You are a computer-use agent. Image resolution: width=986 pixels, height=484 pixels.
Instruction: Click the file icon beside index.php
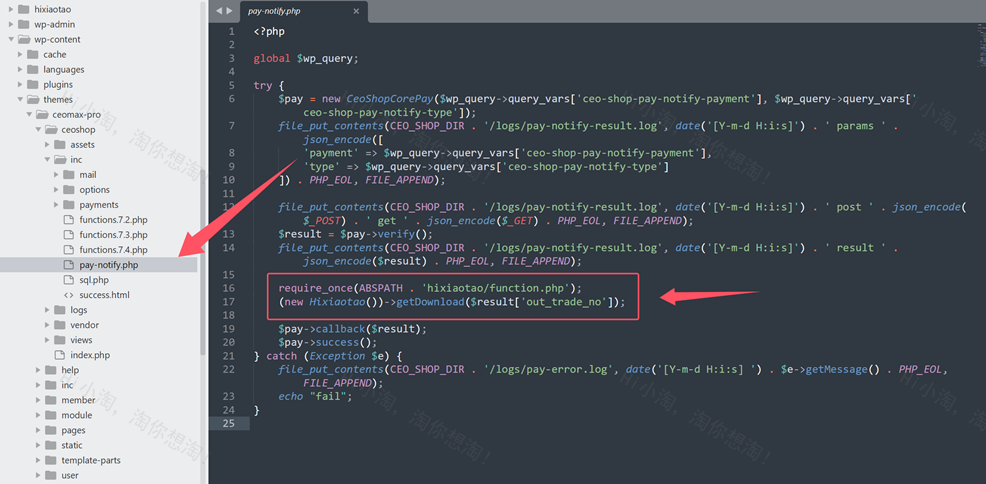60,355
